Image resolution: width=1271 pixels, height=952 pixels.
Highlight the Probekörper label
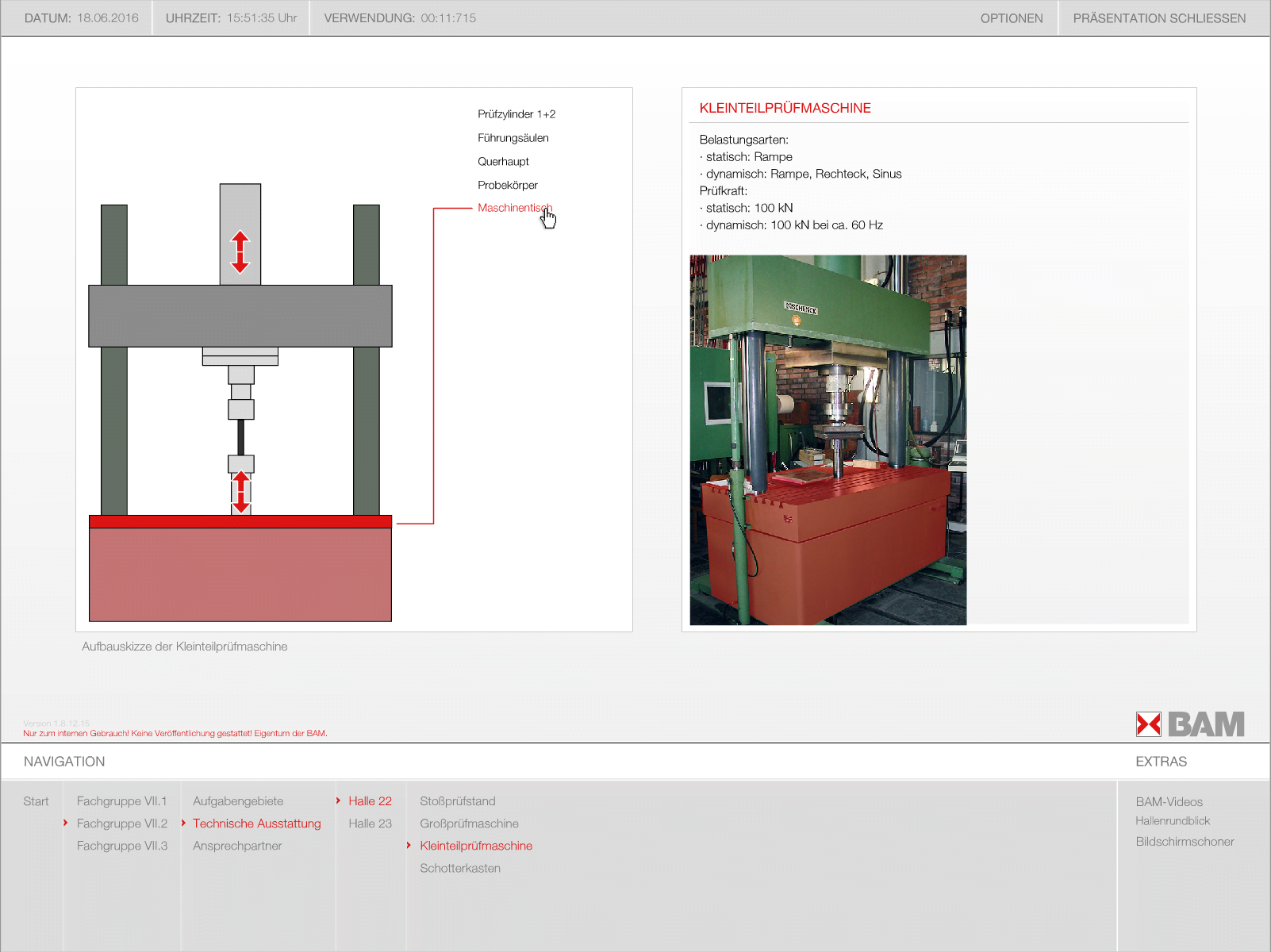[508, 186]
